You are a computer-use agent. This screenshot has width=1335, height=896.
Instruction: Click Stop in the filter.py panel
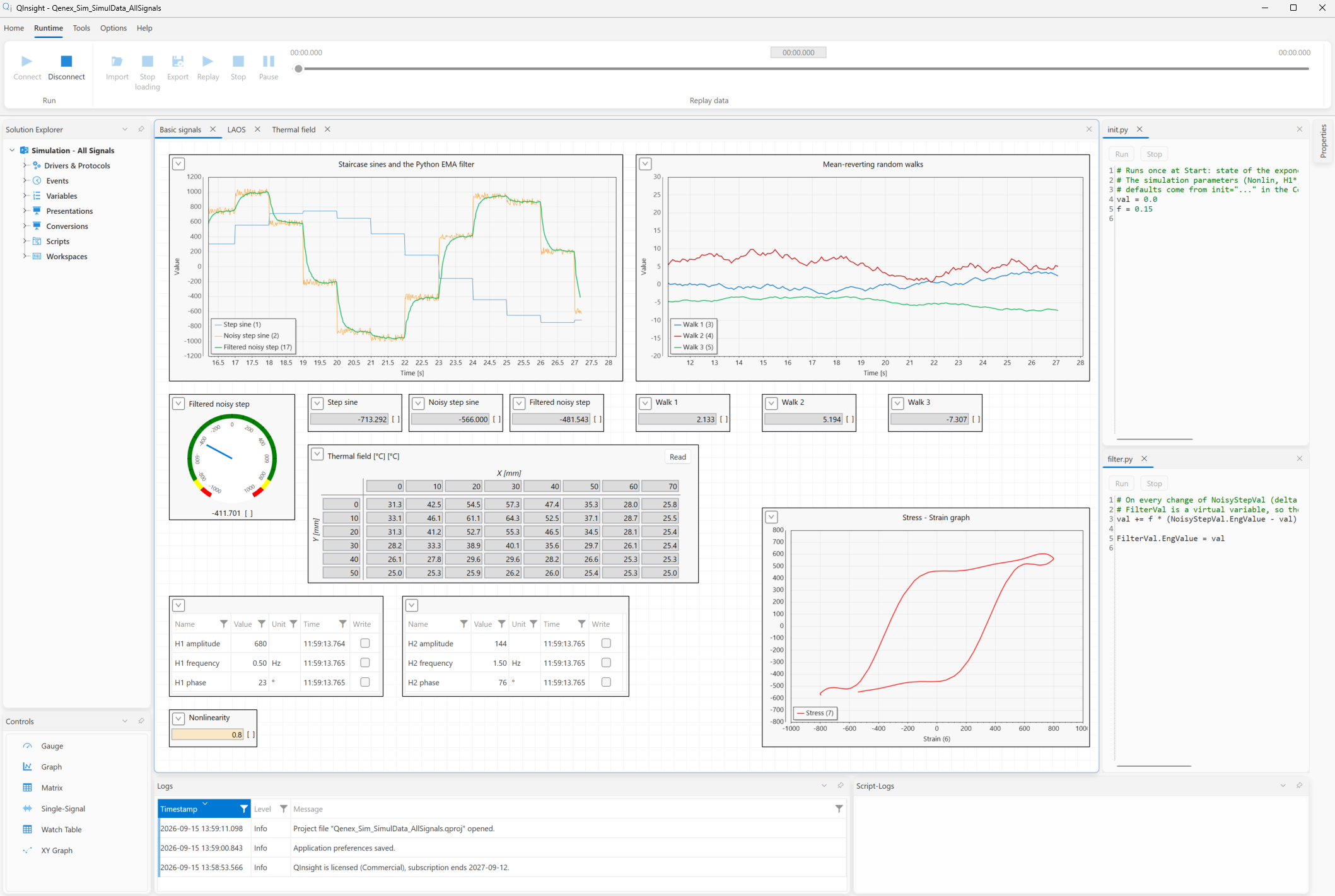[1154, 484]
